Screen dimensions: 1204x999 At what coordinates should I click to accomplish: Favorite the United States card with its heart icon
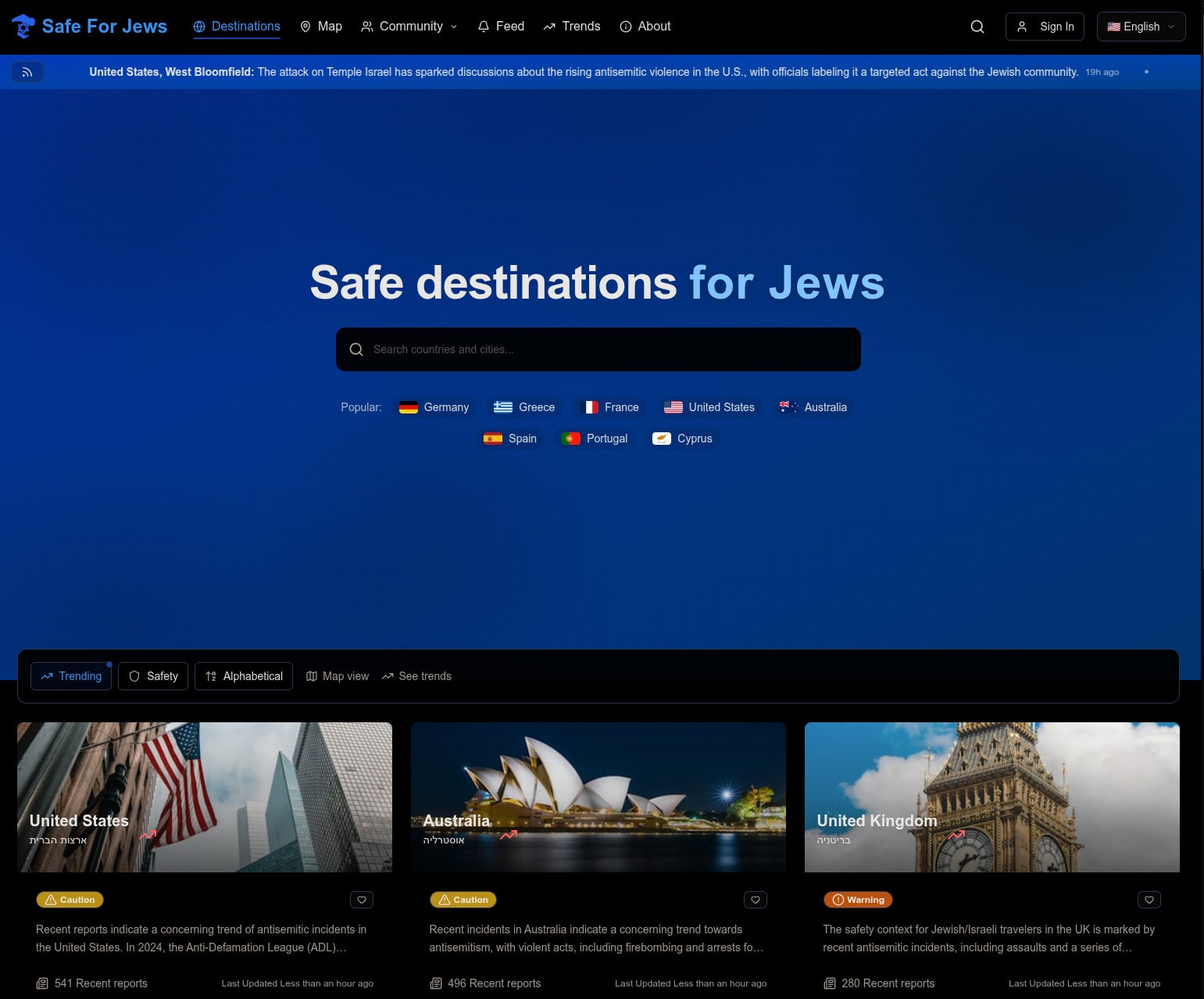click(x=362, y=900)
